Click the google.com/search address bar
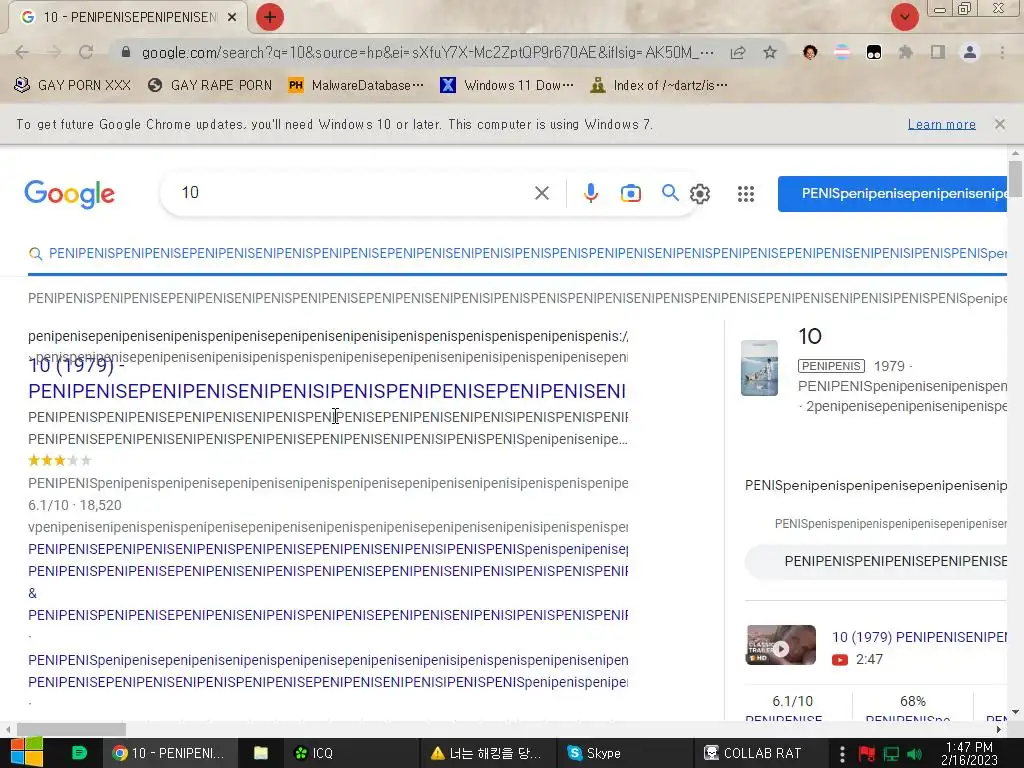 pyautogui.click(x=428, y=52)
